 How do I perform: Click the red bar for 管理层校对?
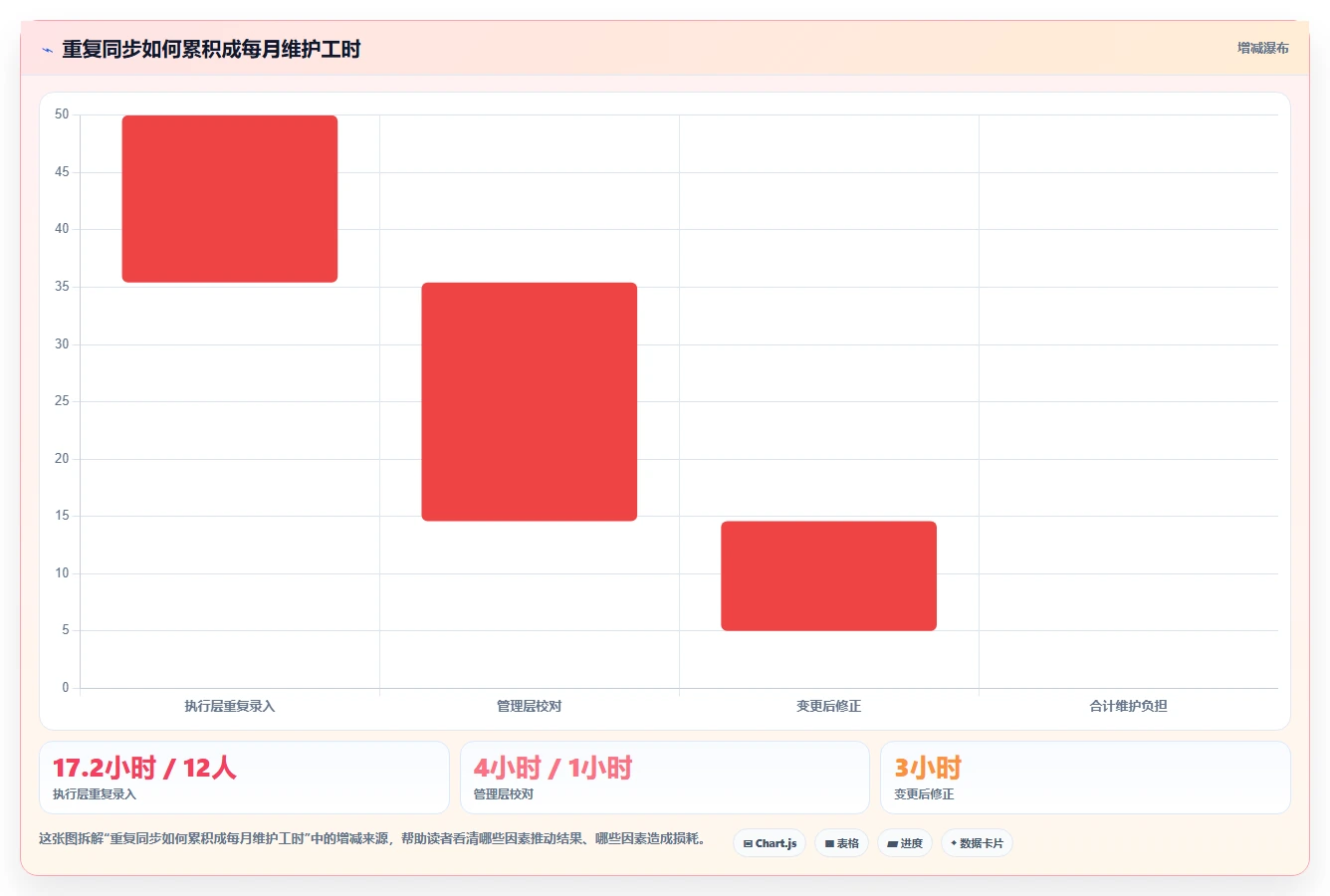530,402
